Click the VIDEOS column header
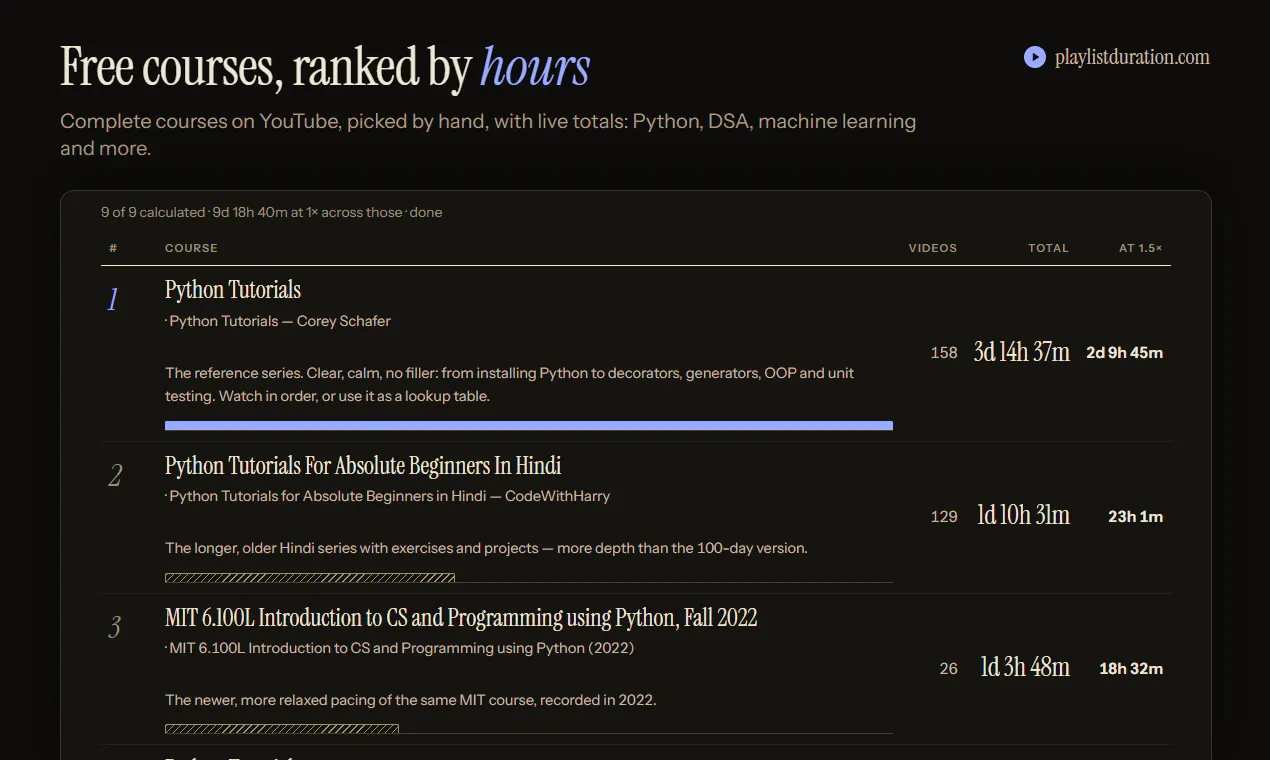 click(x=932, y=248)
